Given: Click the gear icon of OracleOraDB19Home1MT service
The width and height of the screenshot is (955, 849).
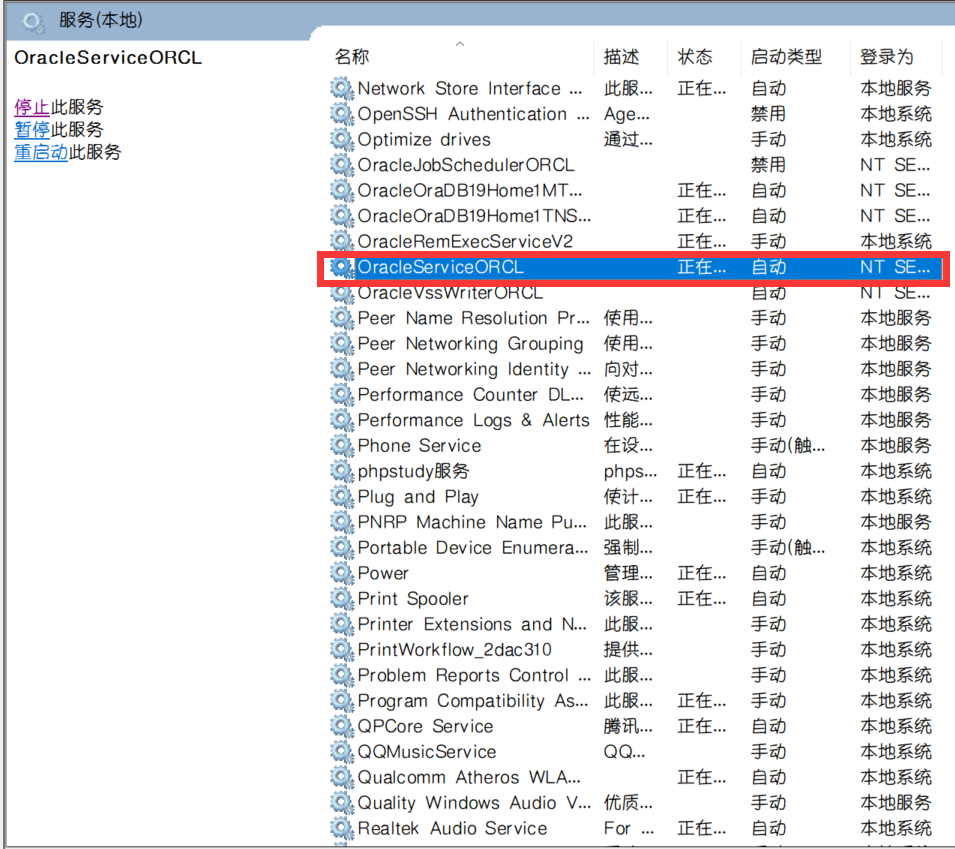Looking at the screenshot, I should point(342,191).
